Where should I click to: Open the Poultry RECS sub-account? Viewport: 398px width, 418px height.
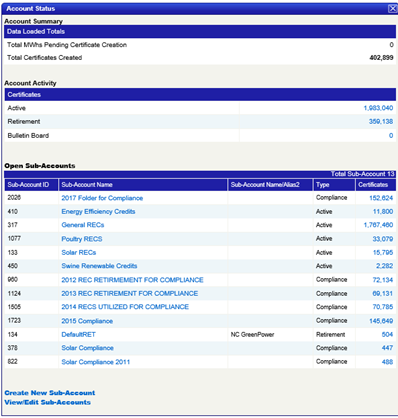pos(82,239)
